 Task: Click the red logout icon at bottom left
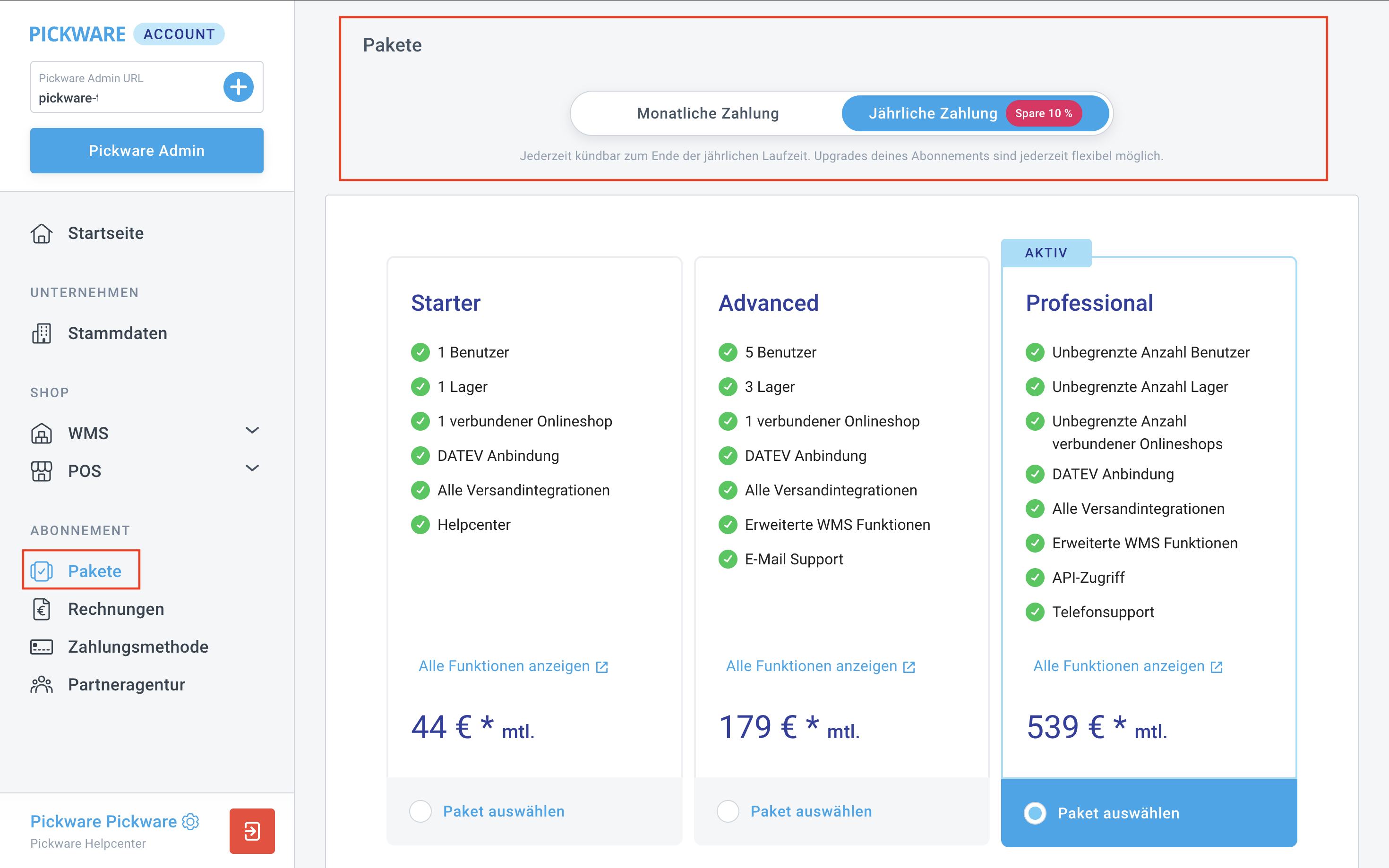[251, 831]
